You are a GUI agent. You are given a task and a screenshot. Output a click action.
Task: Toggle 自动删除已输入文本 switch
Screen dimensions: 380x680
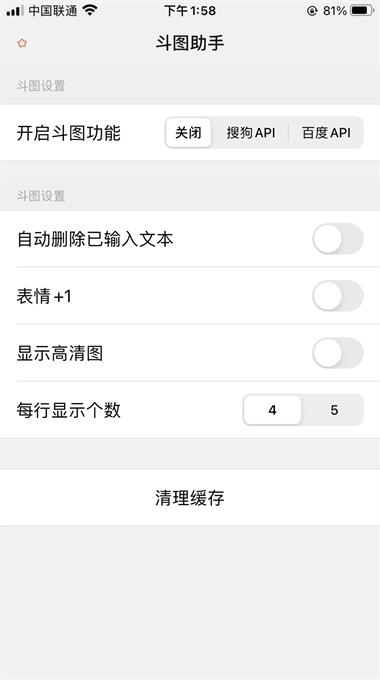click(337, 239)
